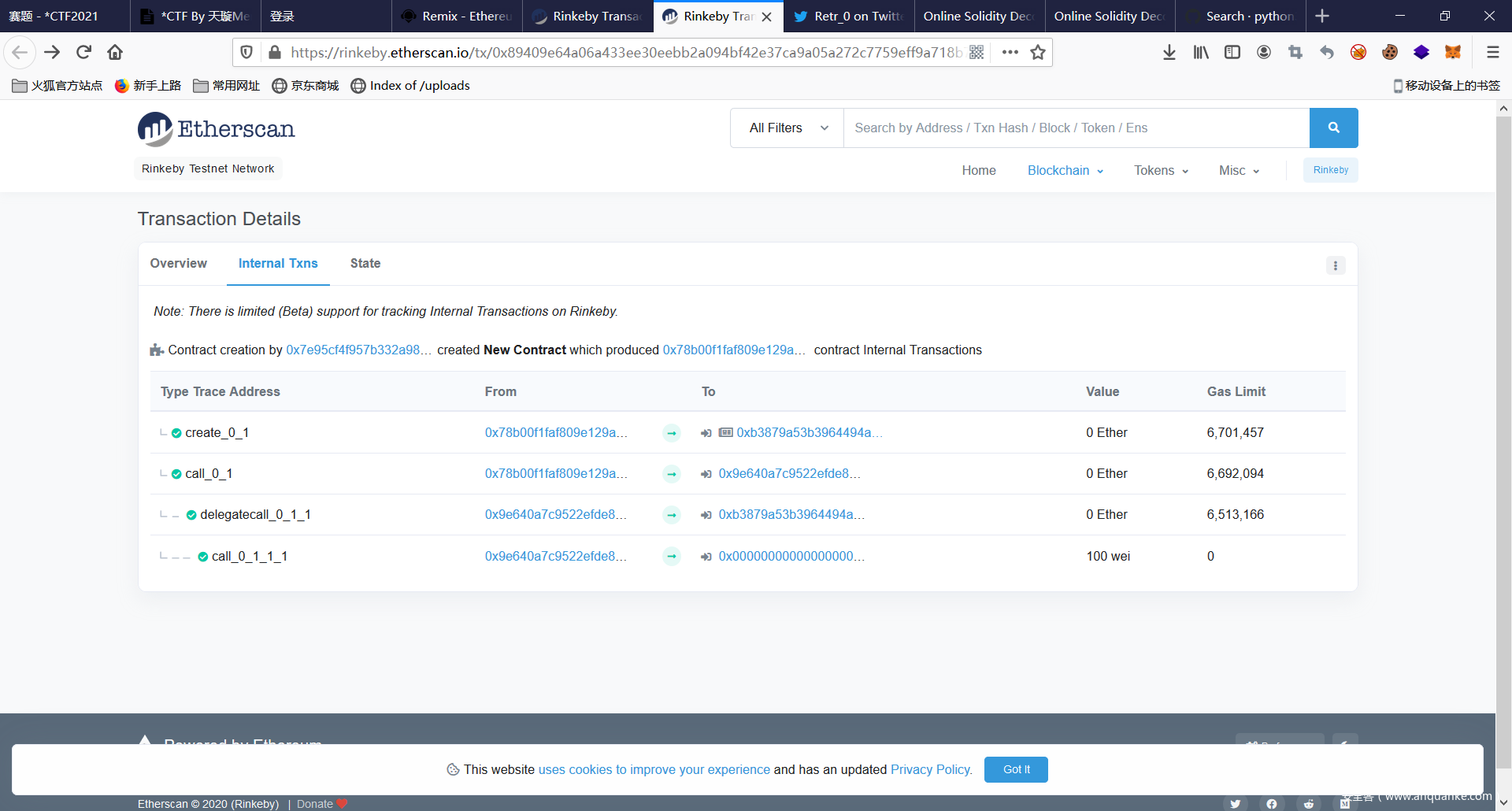This screenshot has width=1512, height=811.
Task: Expand the All Filters dropdown
Action: 787,128
